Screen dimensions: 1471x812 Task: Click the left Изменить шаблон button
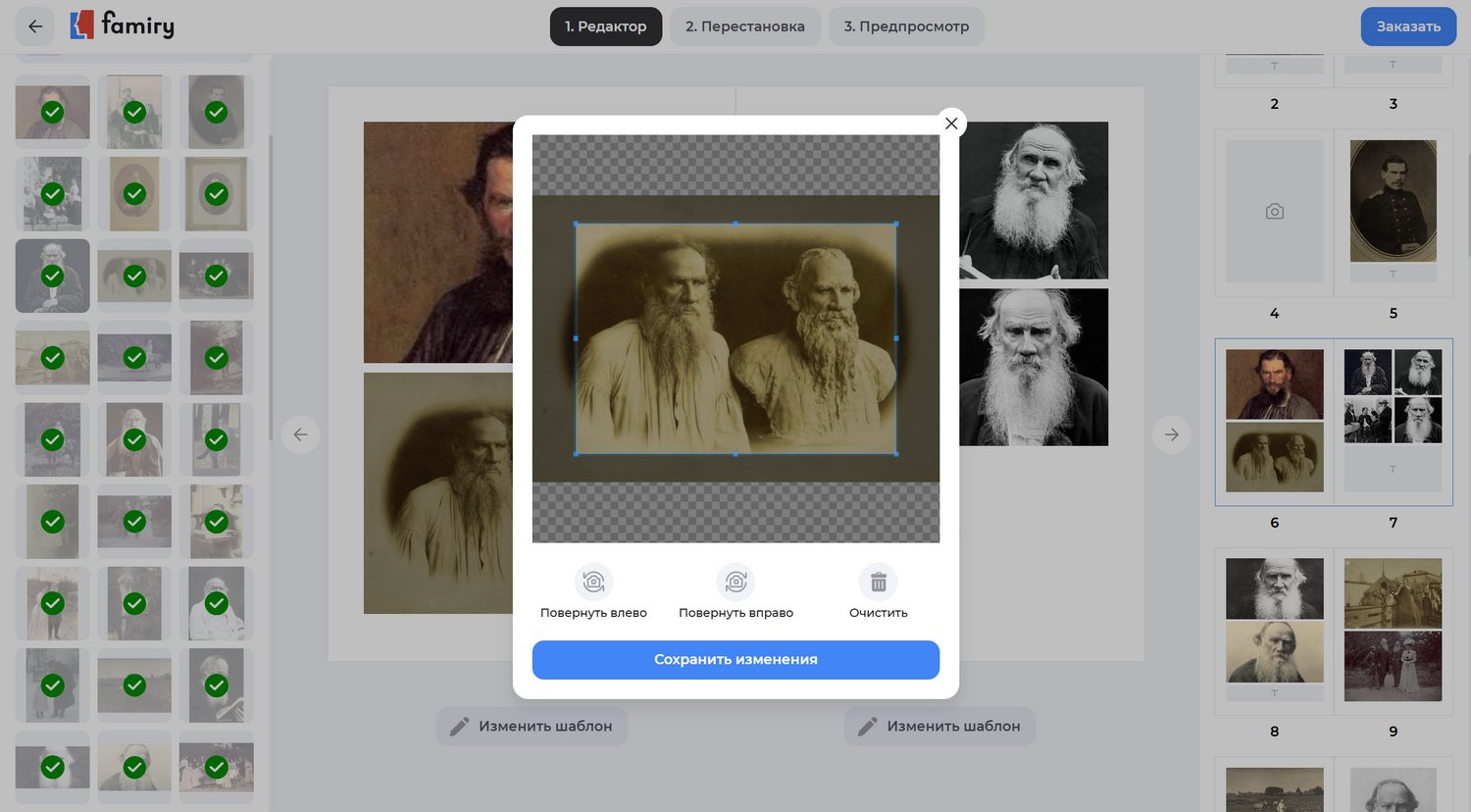532,727
